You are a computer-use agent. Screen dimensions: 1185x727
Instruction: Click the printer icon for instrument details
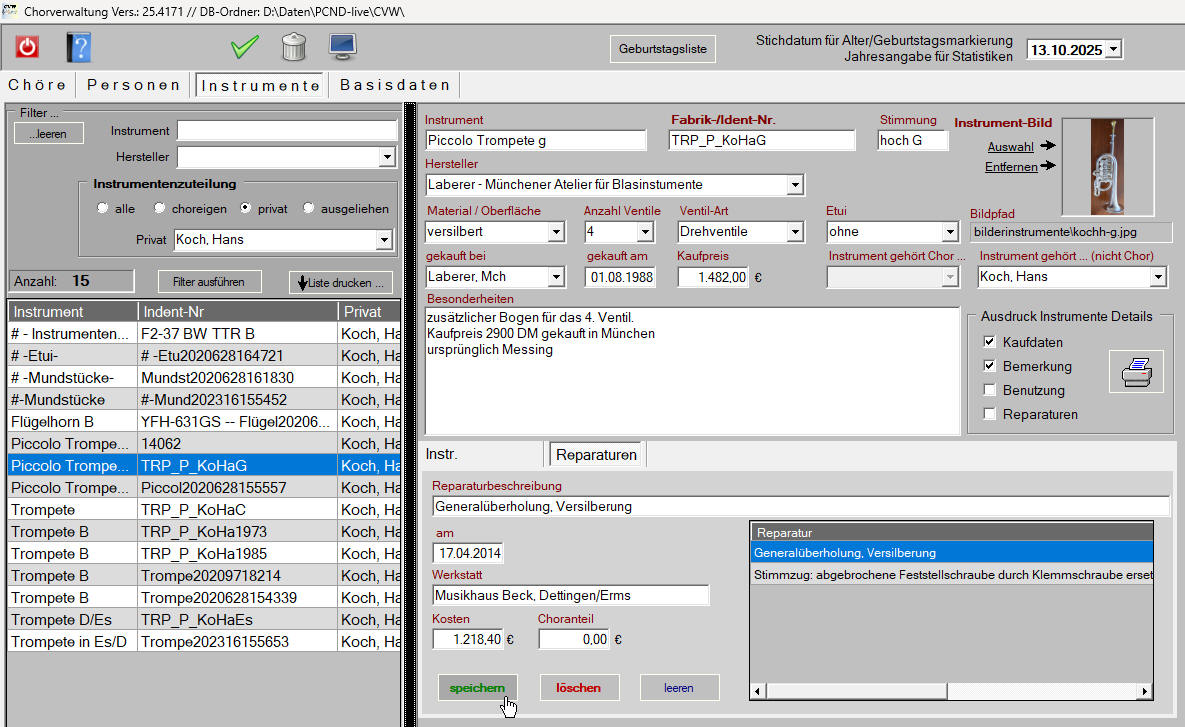(1135, 372)
